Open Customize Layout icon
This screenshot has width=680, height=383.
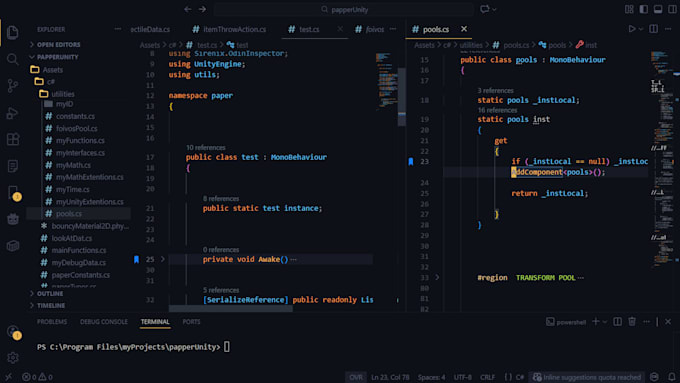click(629, 9)
